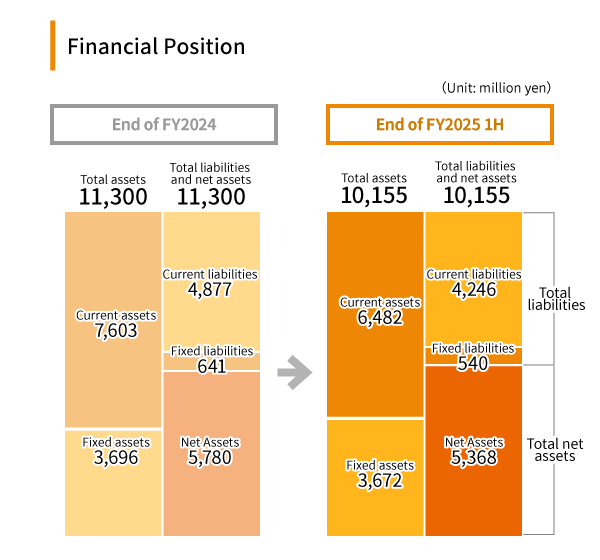This screenshot has height=560, width=600.
Task: Select the End of FY2025 1H header box
Action: [x=439, y=125]
